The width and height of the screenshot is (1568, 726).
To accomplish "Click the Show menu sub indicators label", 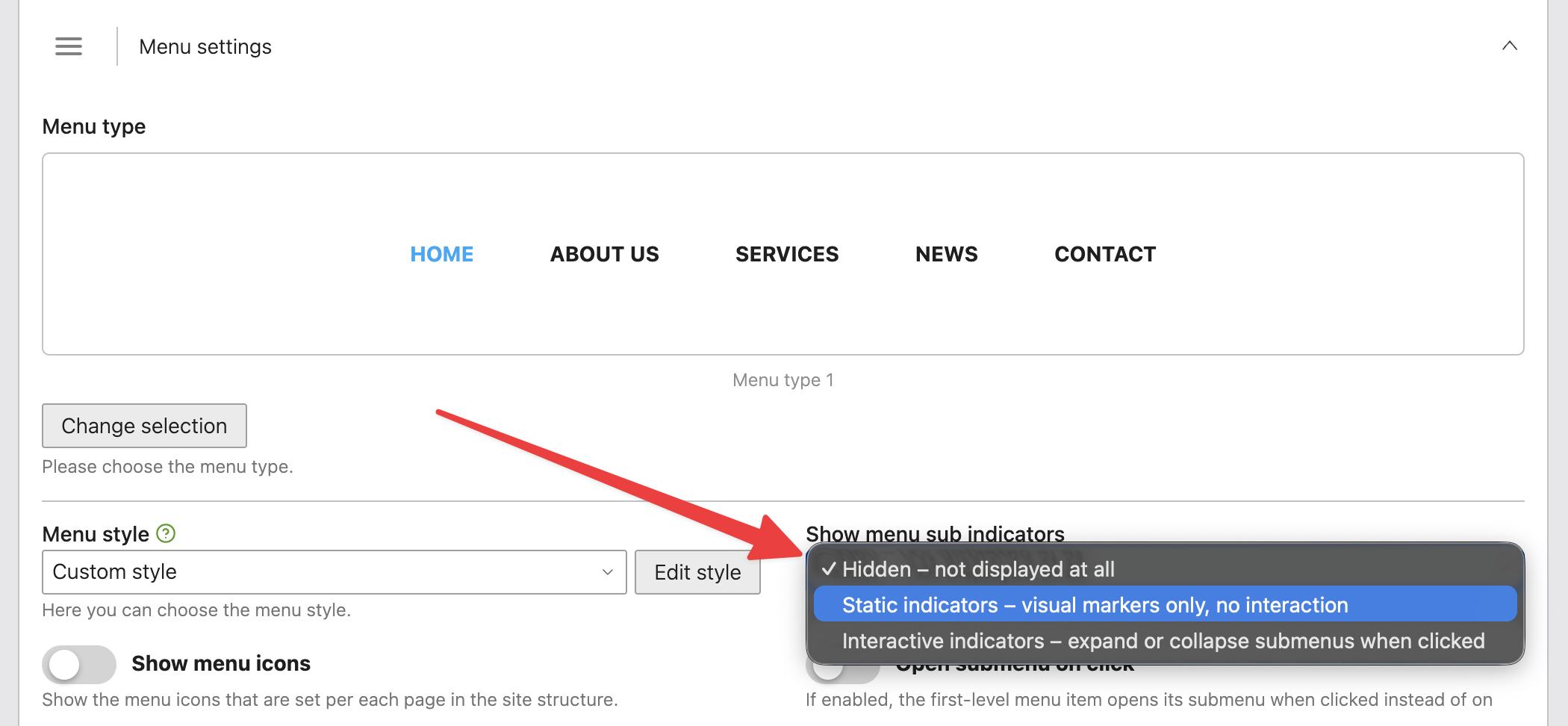I will click(x=934, y=533).
